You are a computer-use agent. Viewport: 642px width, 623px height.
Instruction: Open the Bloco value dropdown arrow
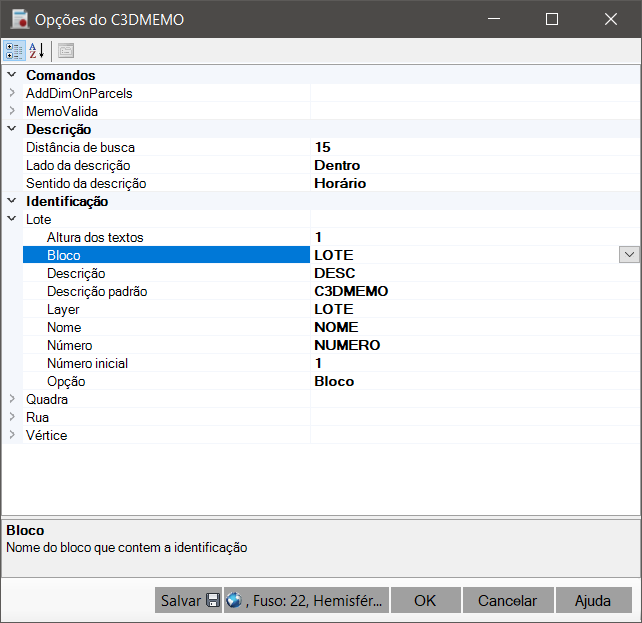pos(629,255)
